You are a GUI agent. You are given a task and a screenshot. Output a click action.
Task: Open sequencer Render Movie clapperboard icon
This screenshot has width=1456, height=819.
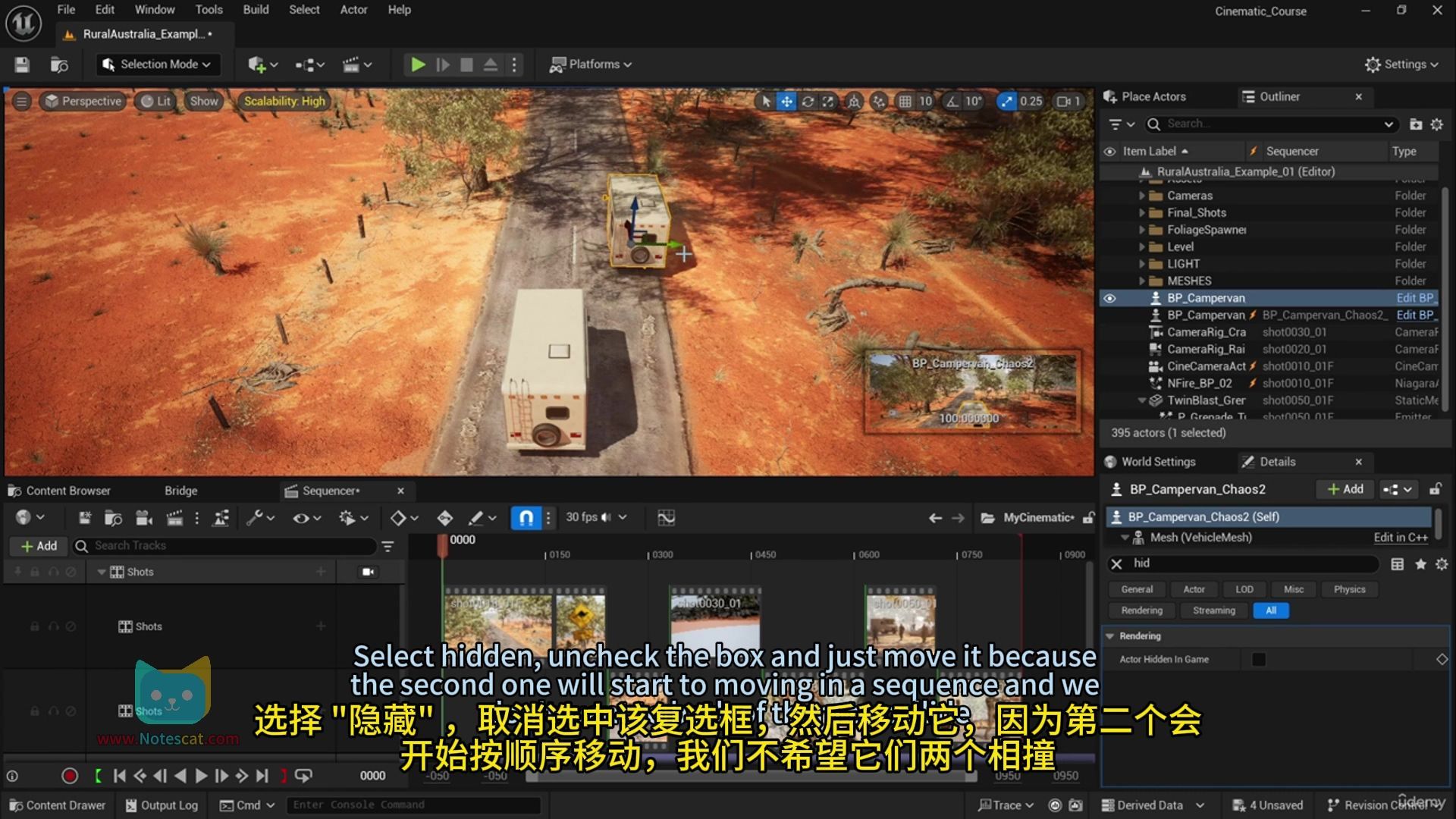coord(174,518)
